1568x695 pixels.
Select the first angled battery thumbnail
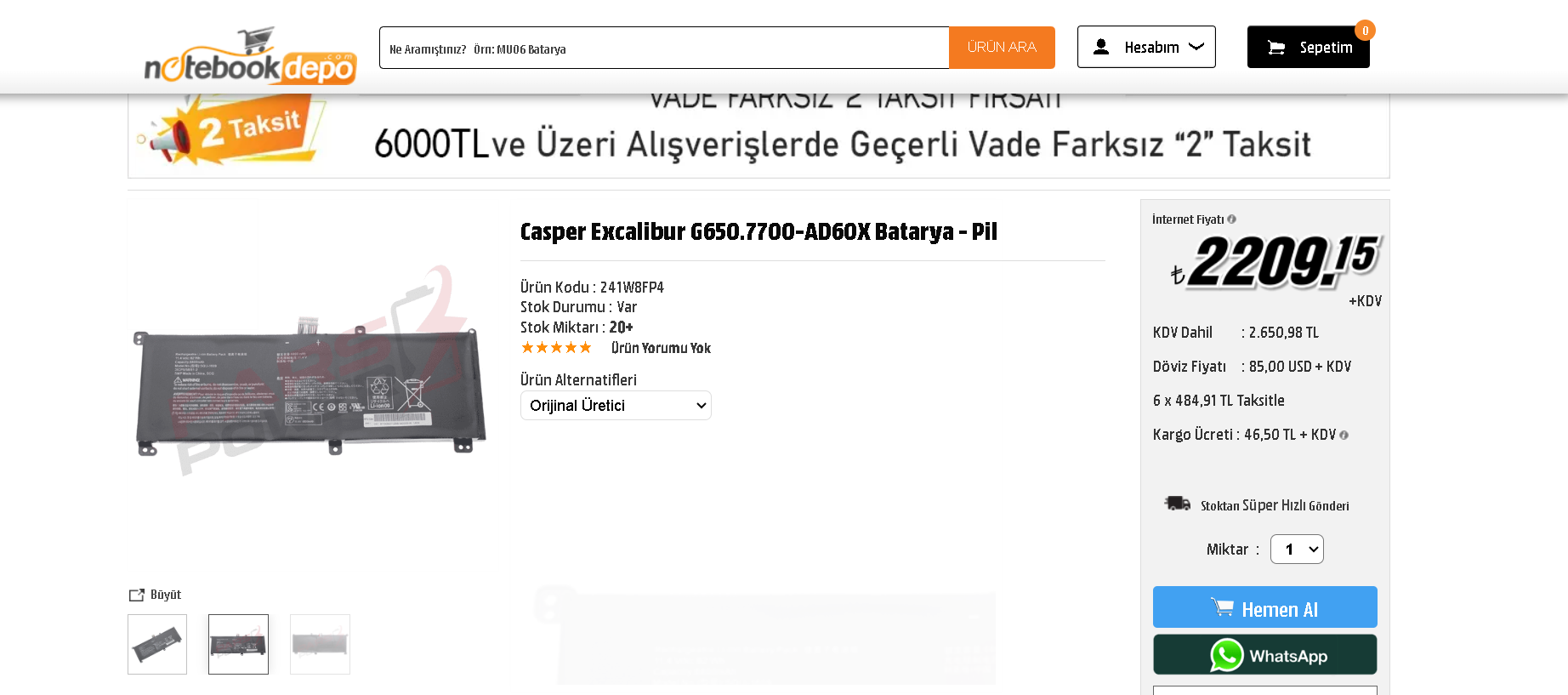tap(157, 644)
